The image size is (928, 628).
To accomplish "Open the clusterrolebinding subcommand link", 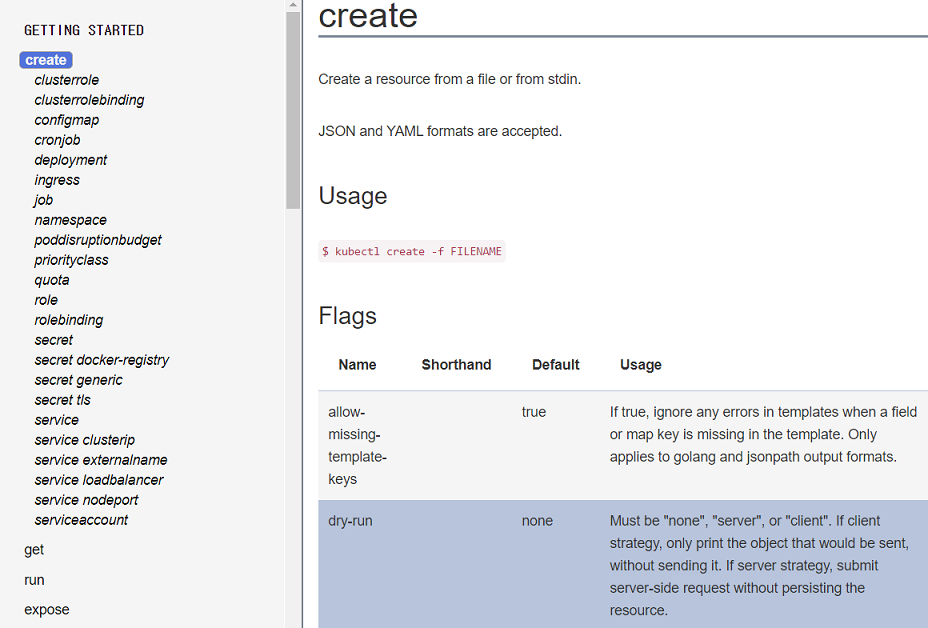I will click(x=89, y=100).
